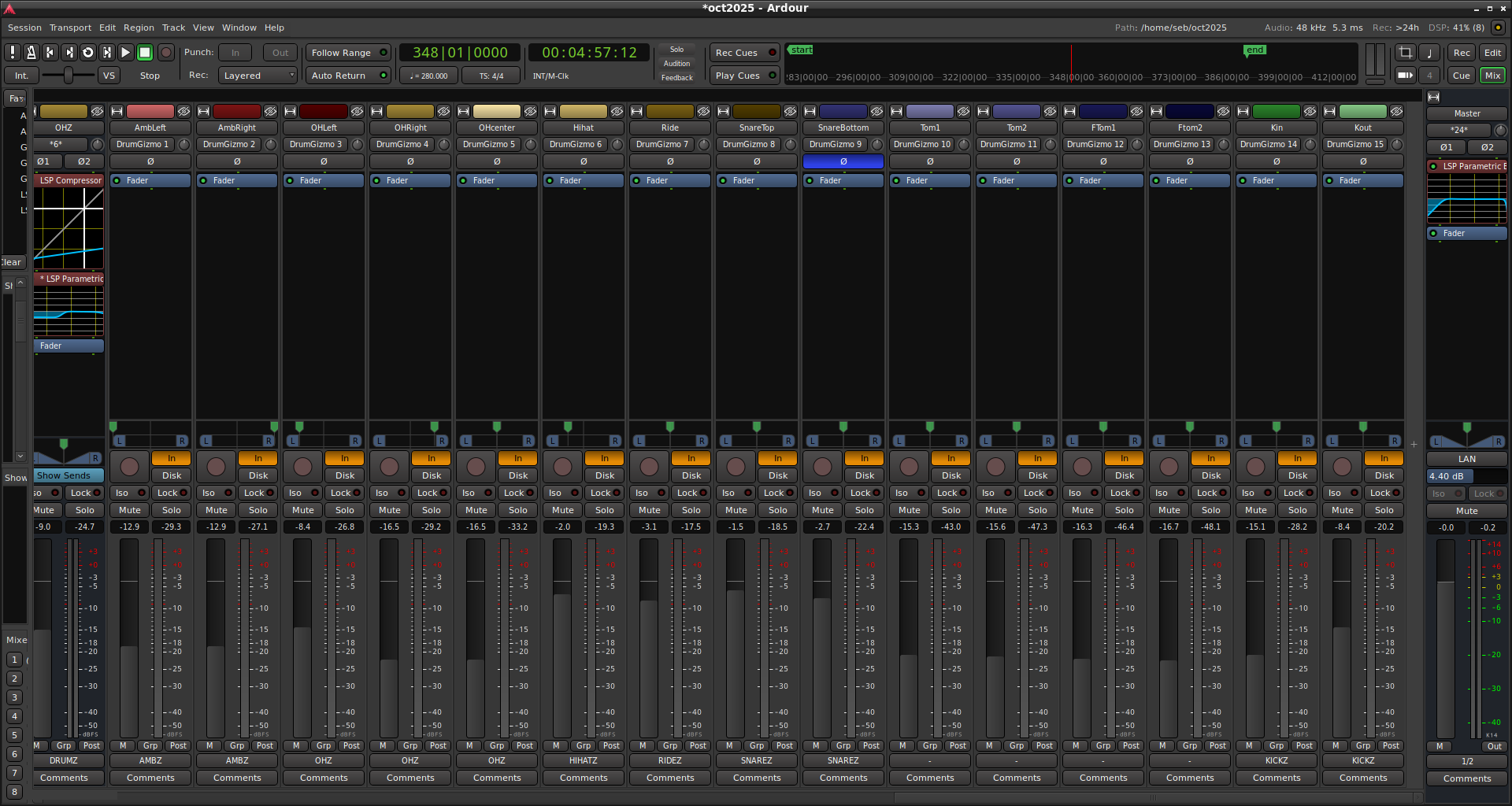Viewport: 1512px width, 806px height.
Task: Toggle the metronome click button
Action: tap(31, 53)
